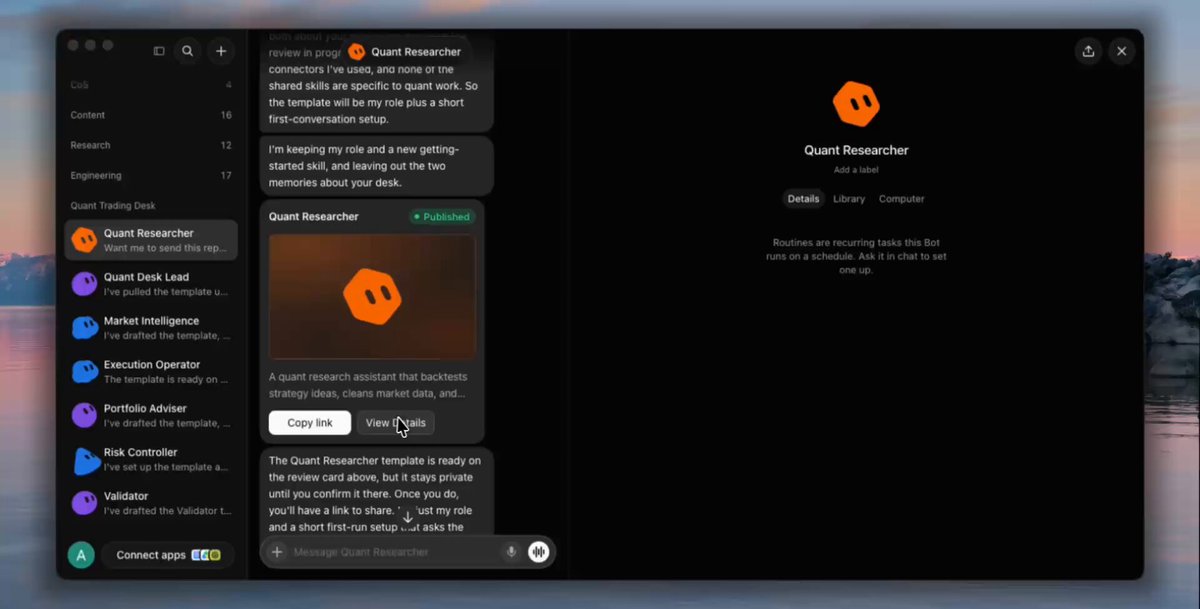
Task: Click the purple Portfolio Adviser avatar
Action: [x=85, y=415]
